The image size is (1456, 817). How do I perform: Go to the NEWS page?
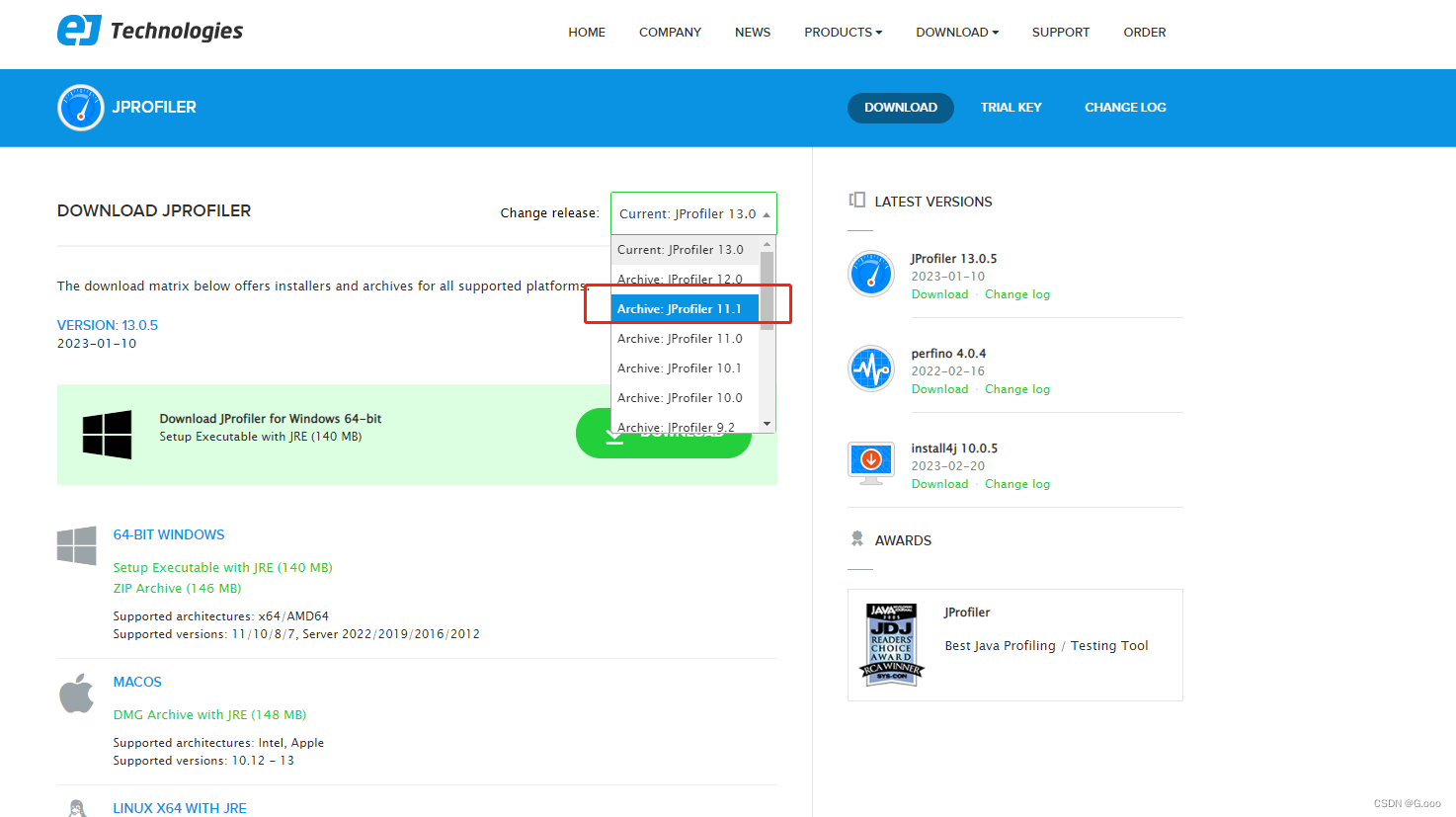point(753,33)
